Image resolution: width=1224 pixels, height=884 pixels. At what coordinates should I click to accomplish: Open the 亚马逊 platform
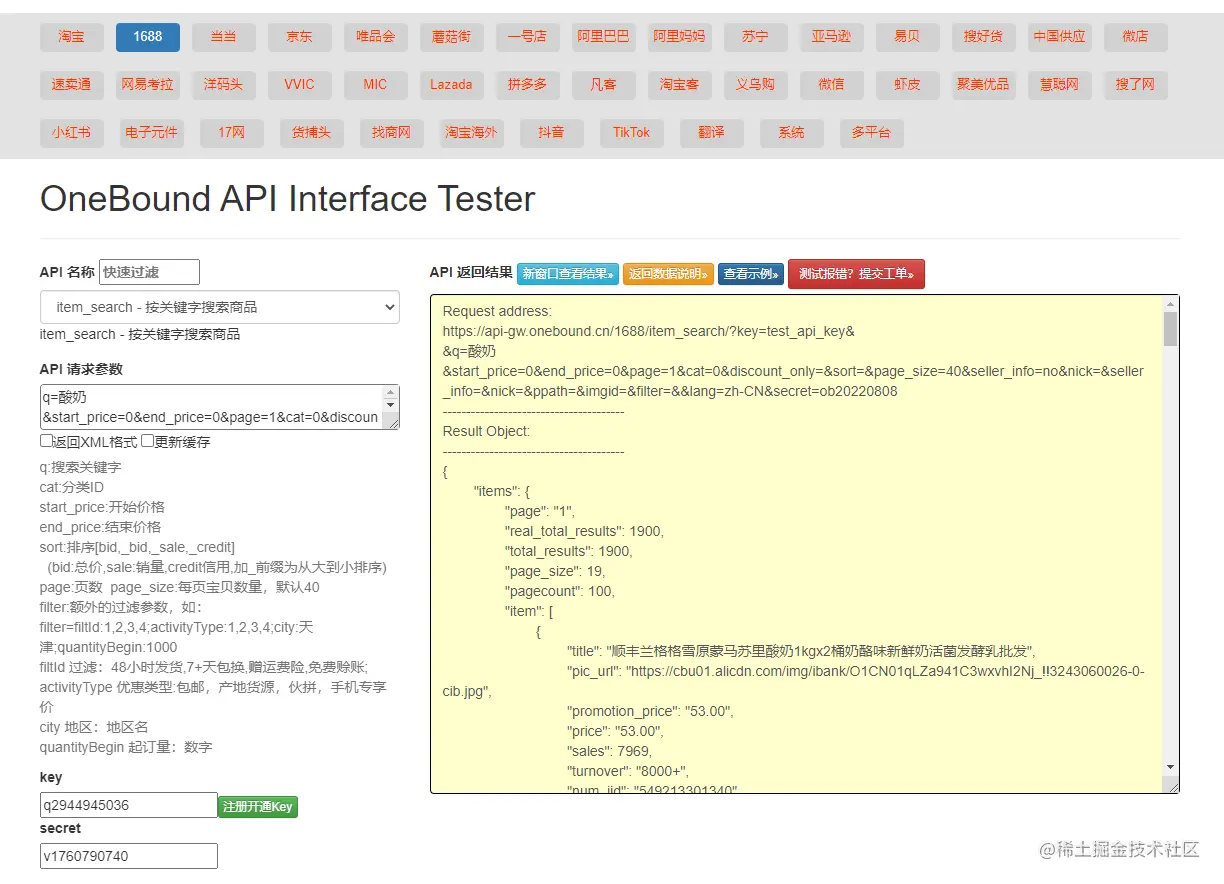click(832, 37)
